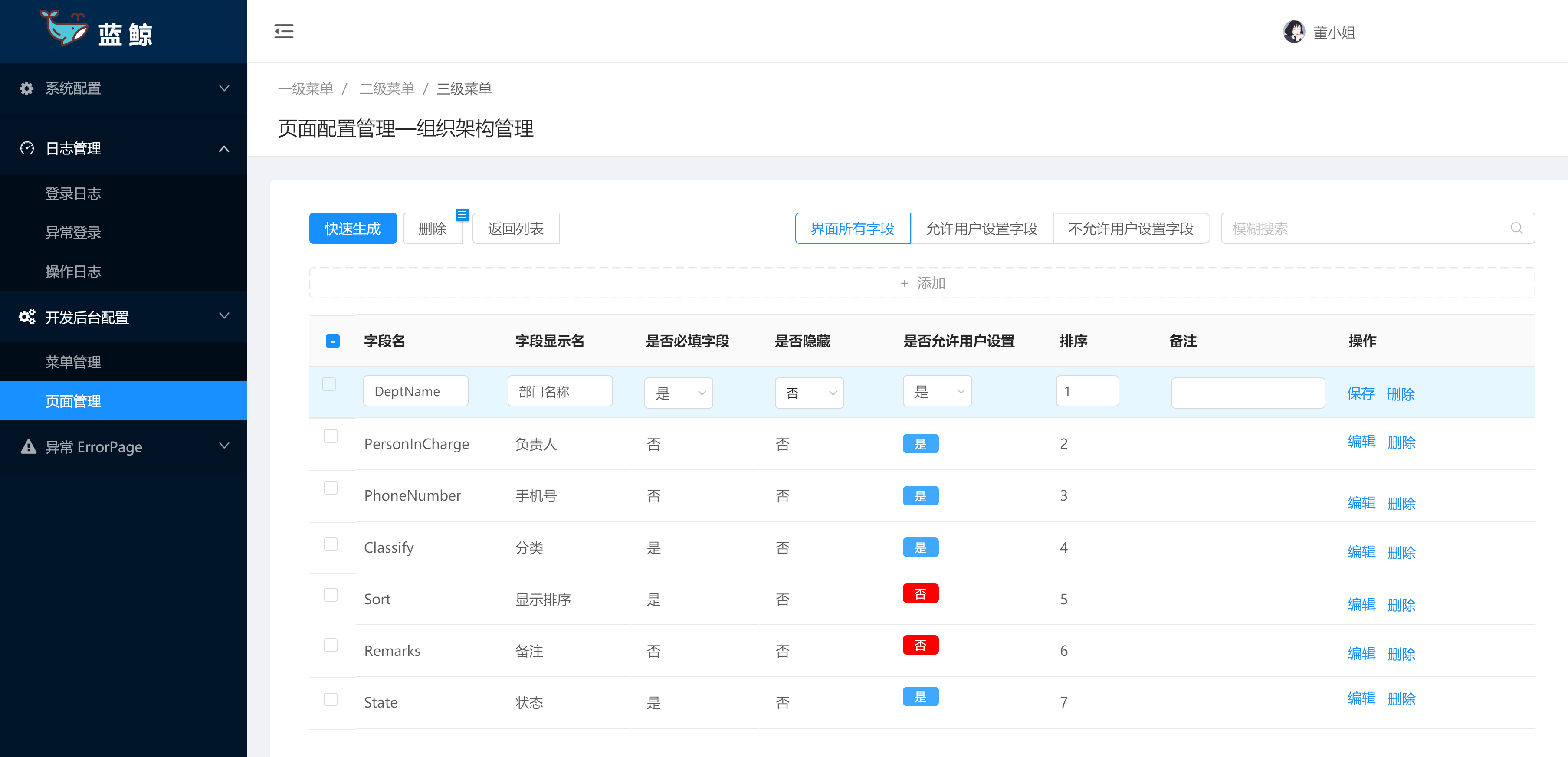Check the checkbox for the Remarks row

(331, 644)
